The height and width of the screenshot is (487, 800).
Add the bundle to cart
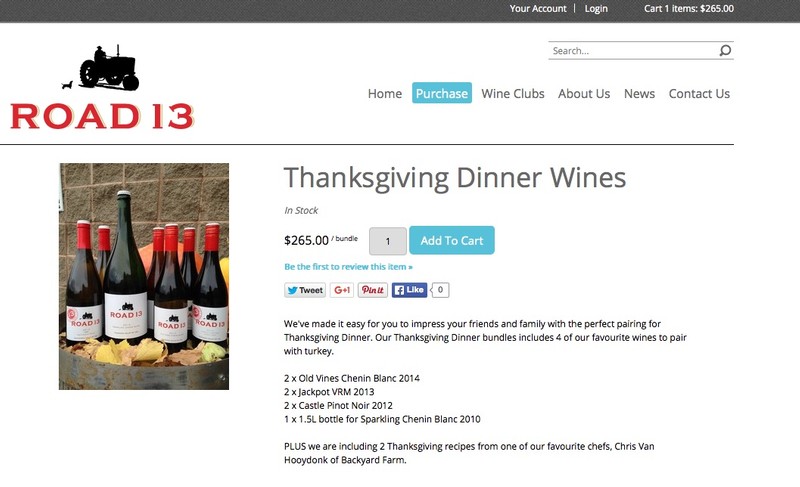click(452, 240)
